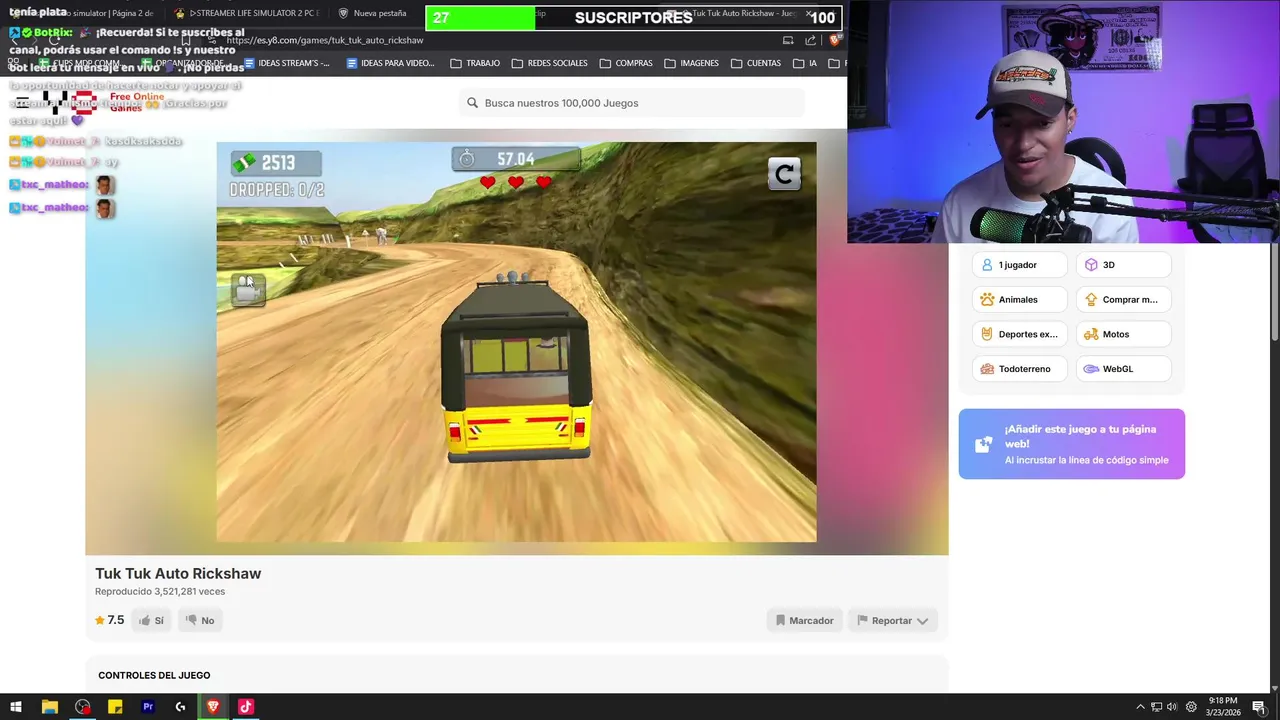Restart the game with the reload icon
The height and width of the screenshot is (720, 1280).
click(784, 174)
